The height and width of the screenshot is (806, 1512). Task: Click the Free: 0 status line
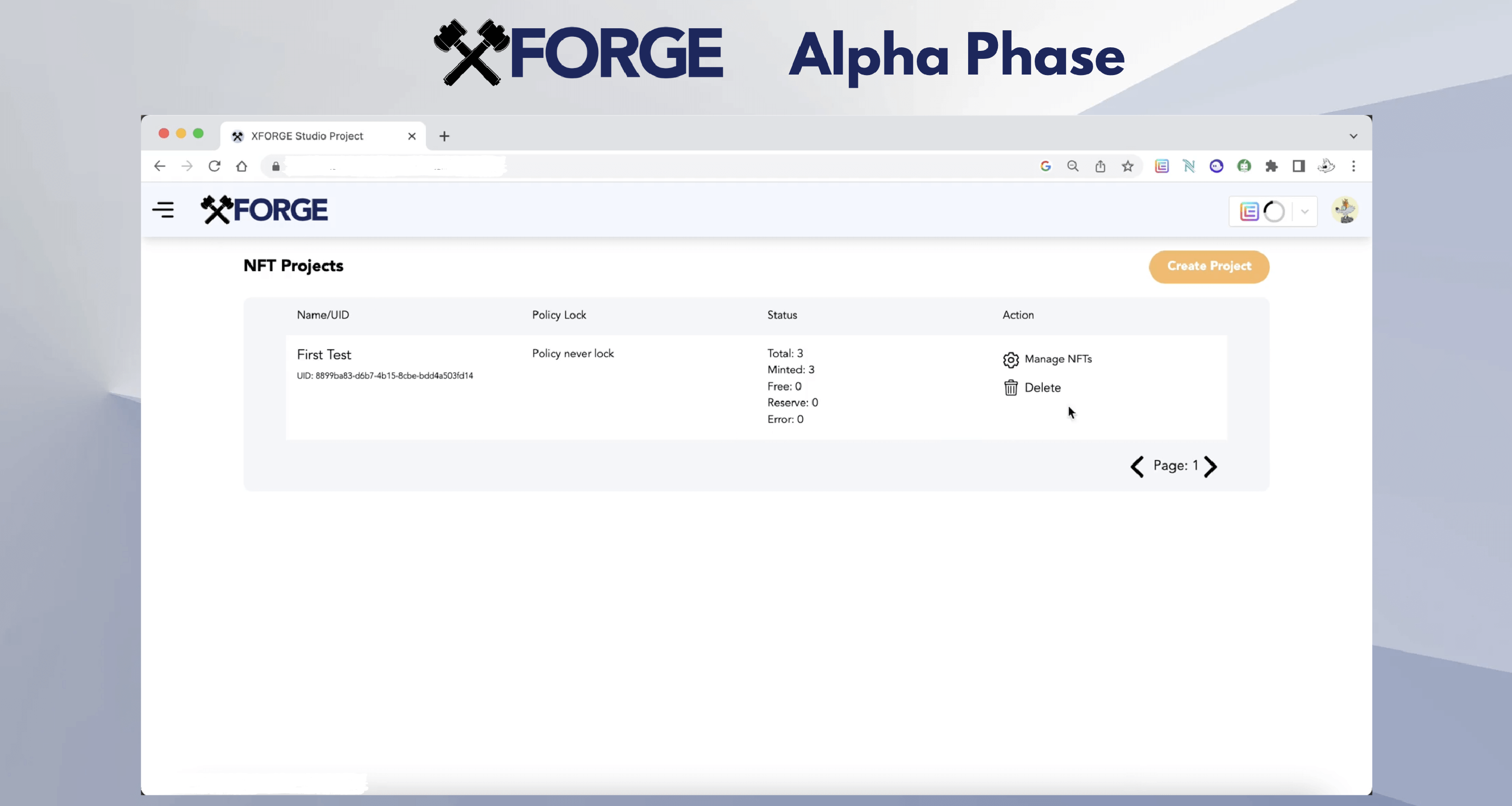(x=784, y=386)
